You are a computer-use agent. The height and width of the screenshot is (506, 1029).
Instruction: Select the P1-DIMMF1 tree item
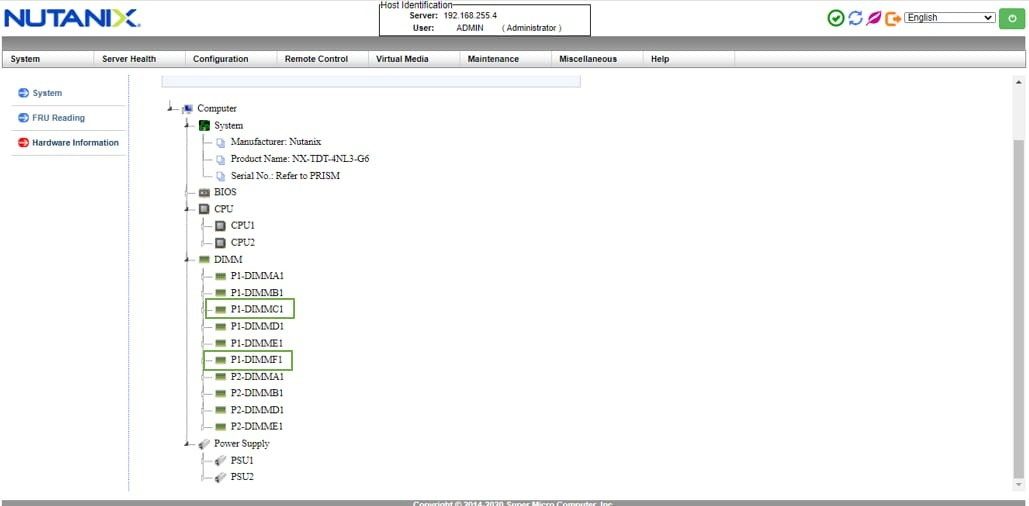click(x=257, y=360)
